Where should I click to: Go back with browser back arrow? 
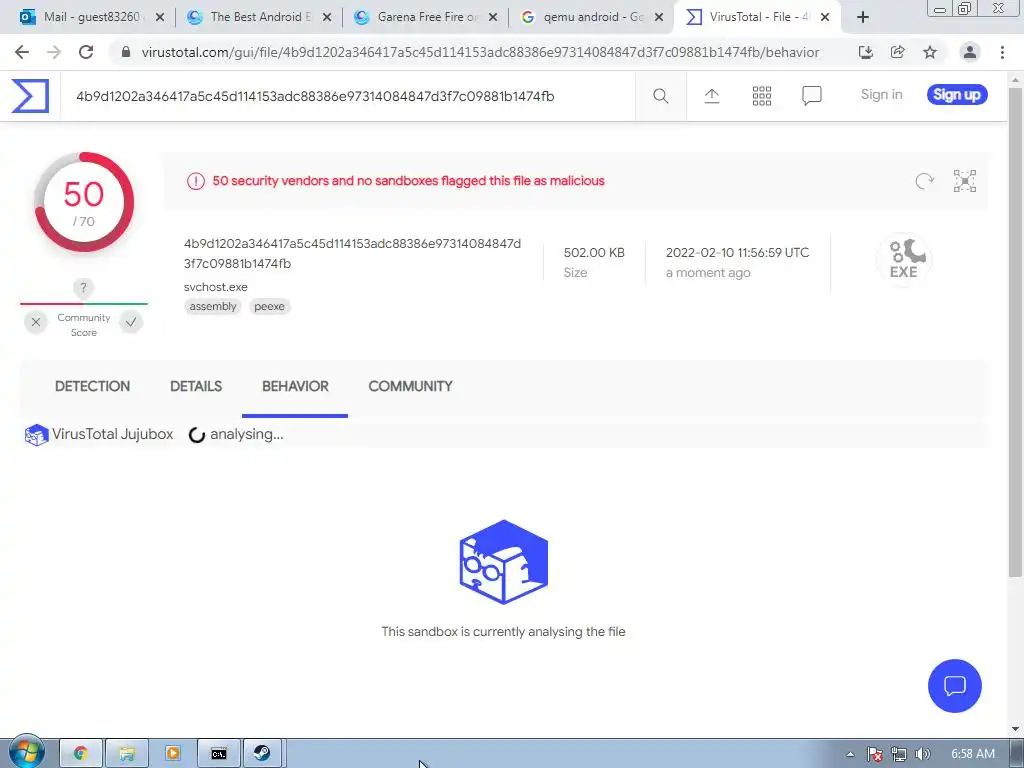coord(22,52)
